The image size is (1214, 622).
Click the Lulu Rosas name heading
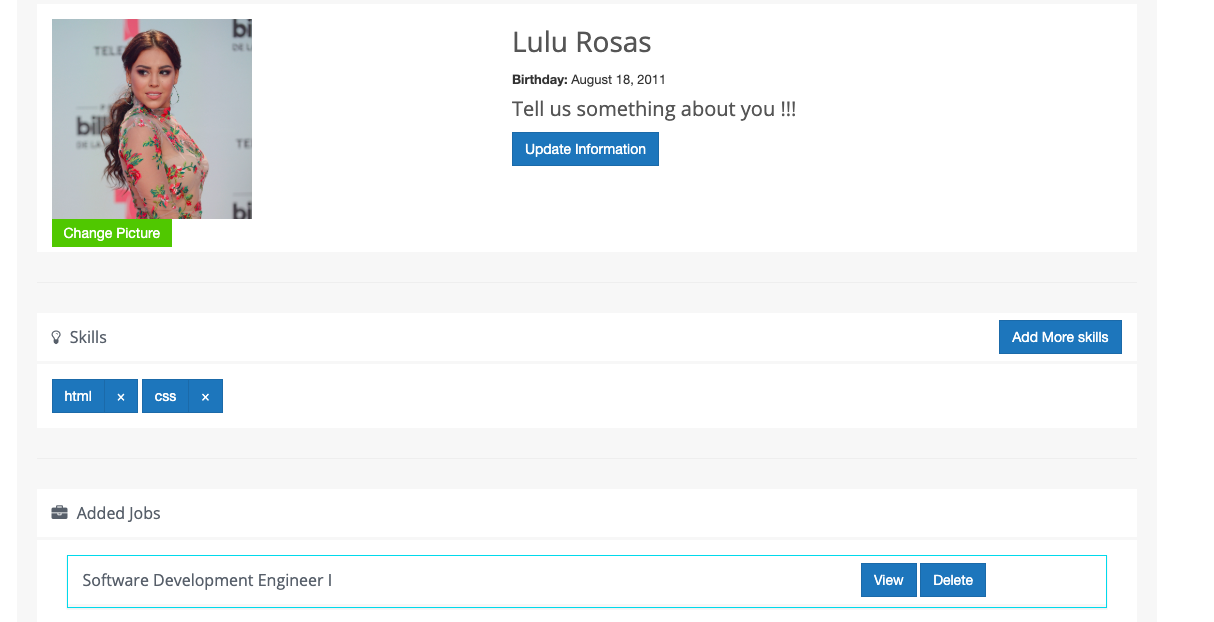pyautogui.click(x=581, y=42)
